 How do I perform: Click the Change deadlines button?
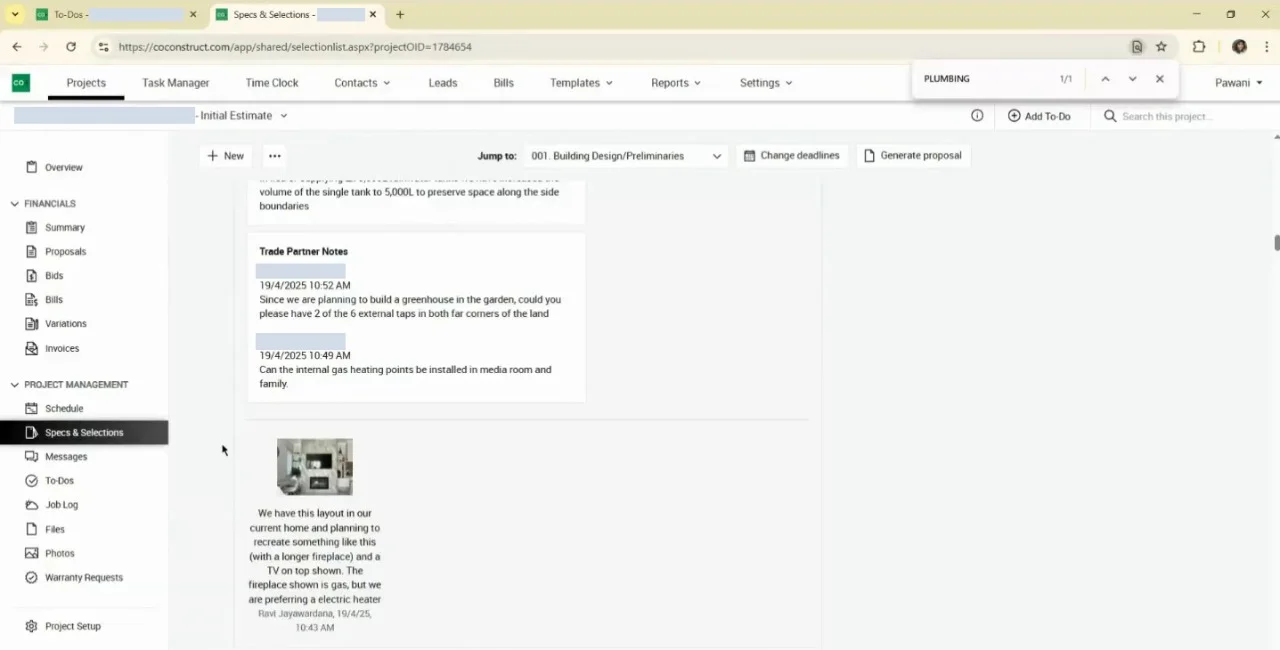coord(792,156)
